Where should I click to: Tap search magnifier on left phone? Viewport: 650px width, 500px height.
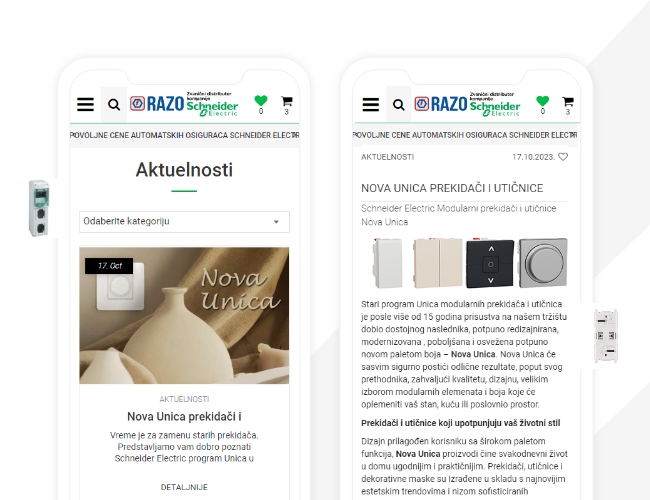coord(114,105)
